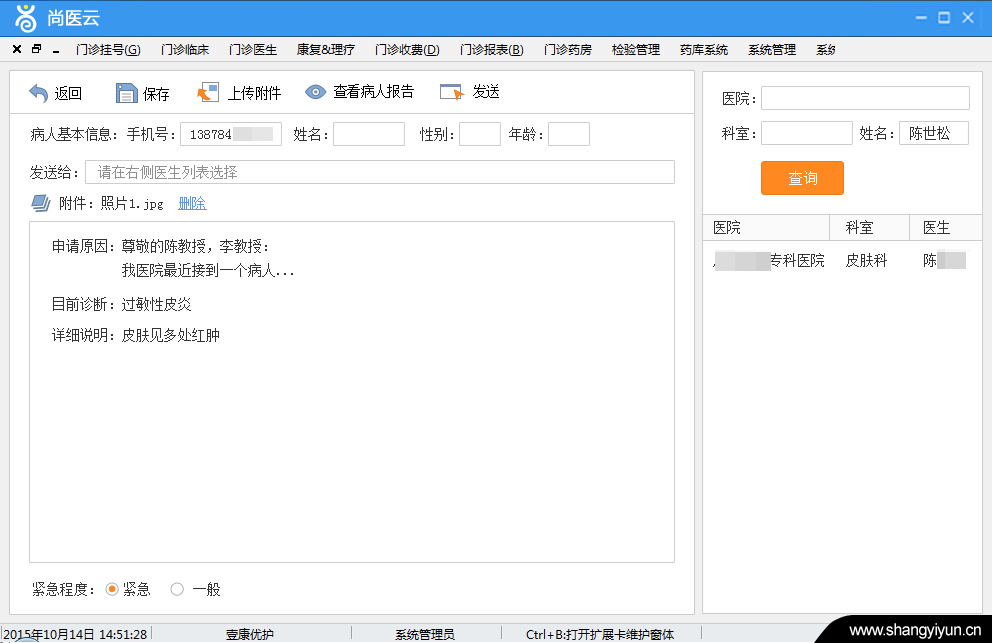Click the attachment stack icon beside 附件
The width and height of the screenshot is (992, 643).
pos(41,203)
